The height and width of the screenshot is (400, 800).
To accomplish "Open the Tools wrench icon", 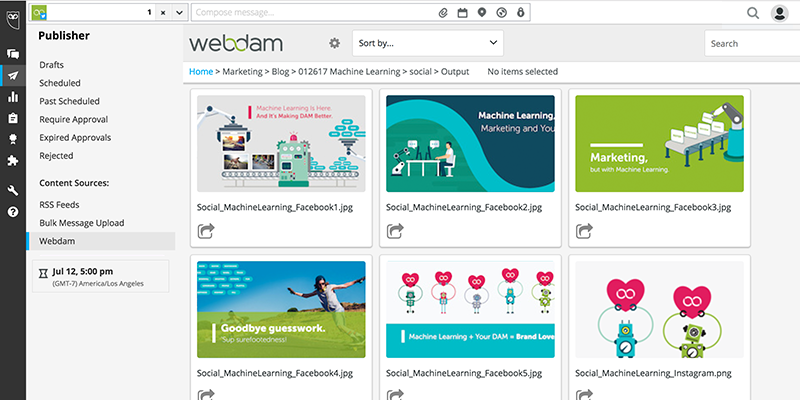I will click(13, 190).
